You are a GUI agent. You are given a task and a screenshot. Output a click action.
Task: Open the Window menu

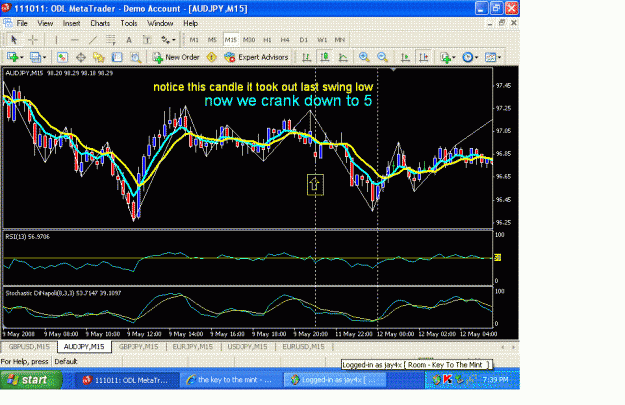(x=160, y=24)
